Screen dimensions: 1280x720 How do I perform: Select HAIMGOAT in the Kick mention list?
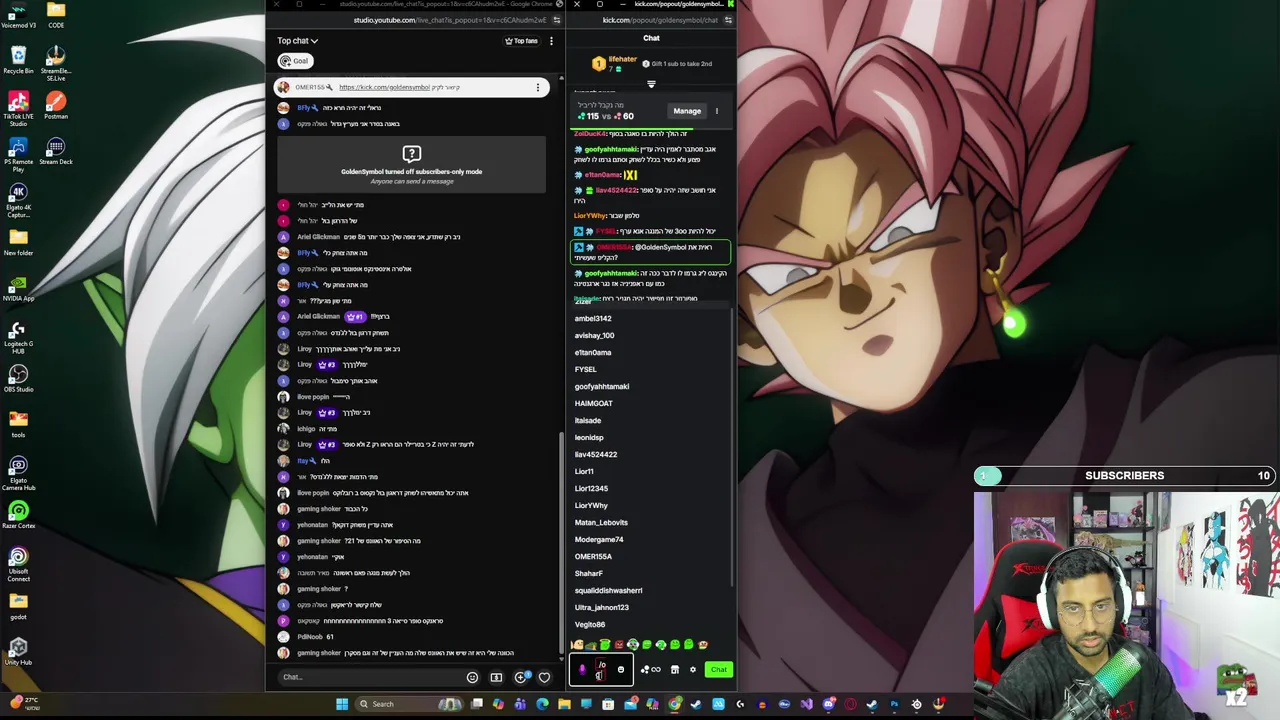tap(594, 403)
